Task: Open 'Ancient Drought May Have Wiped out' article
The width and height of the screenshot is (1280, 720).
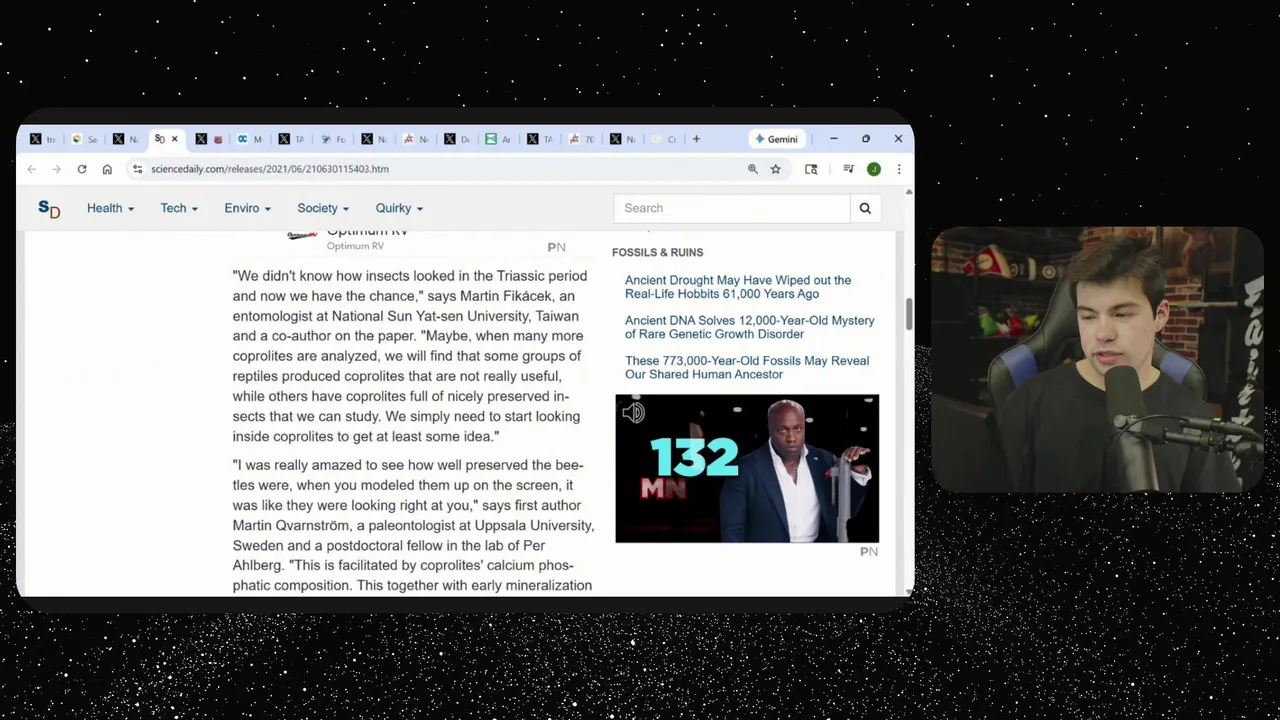Action: [x=738, y=287]
